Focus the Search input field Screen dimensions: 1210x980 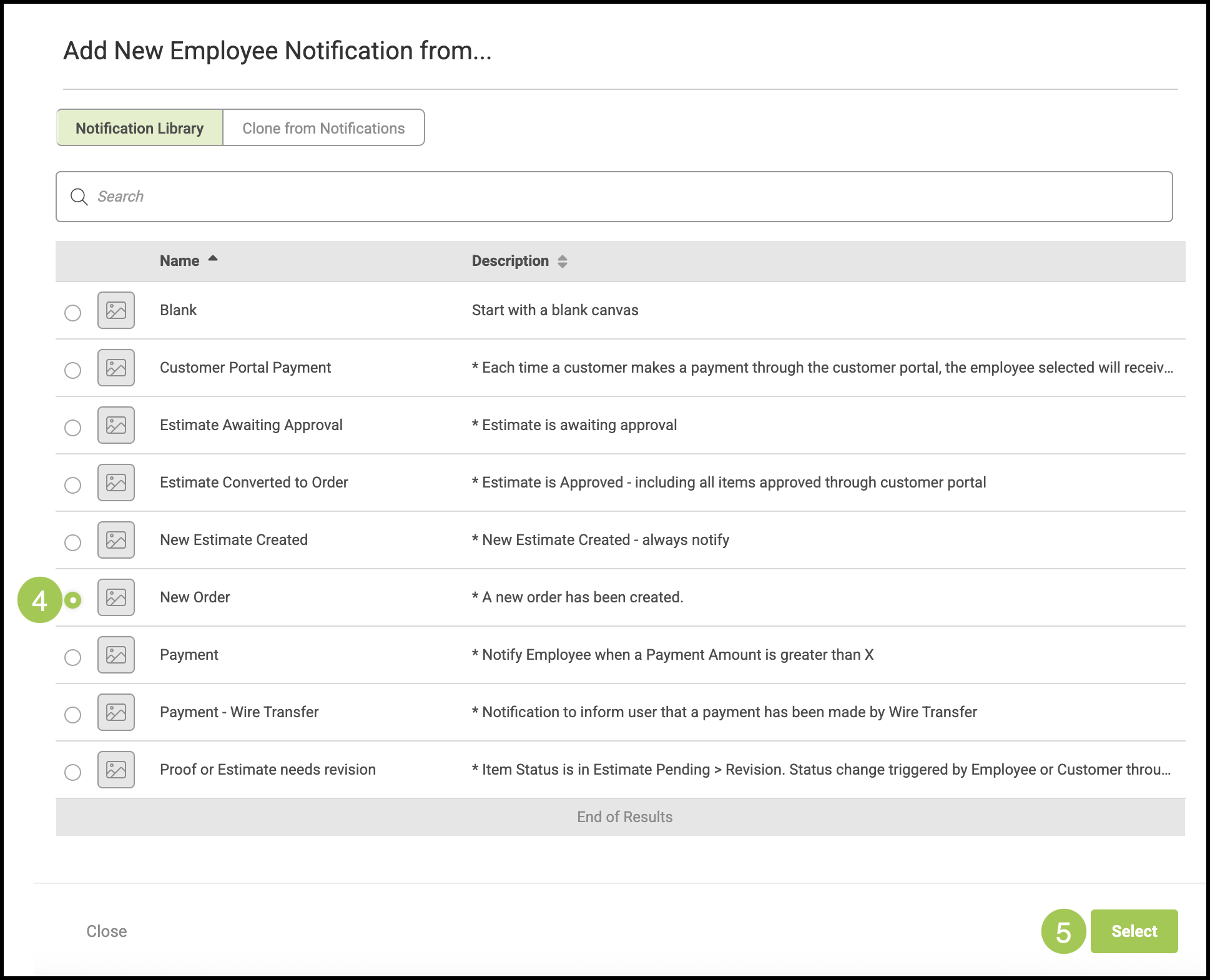(x=624, y=197)
